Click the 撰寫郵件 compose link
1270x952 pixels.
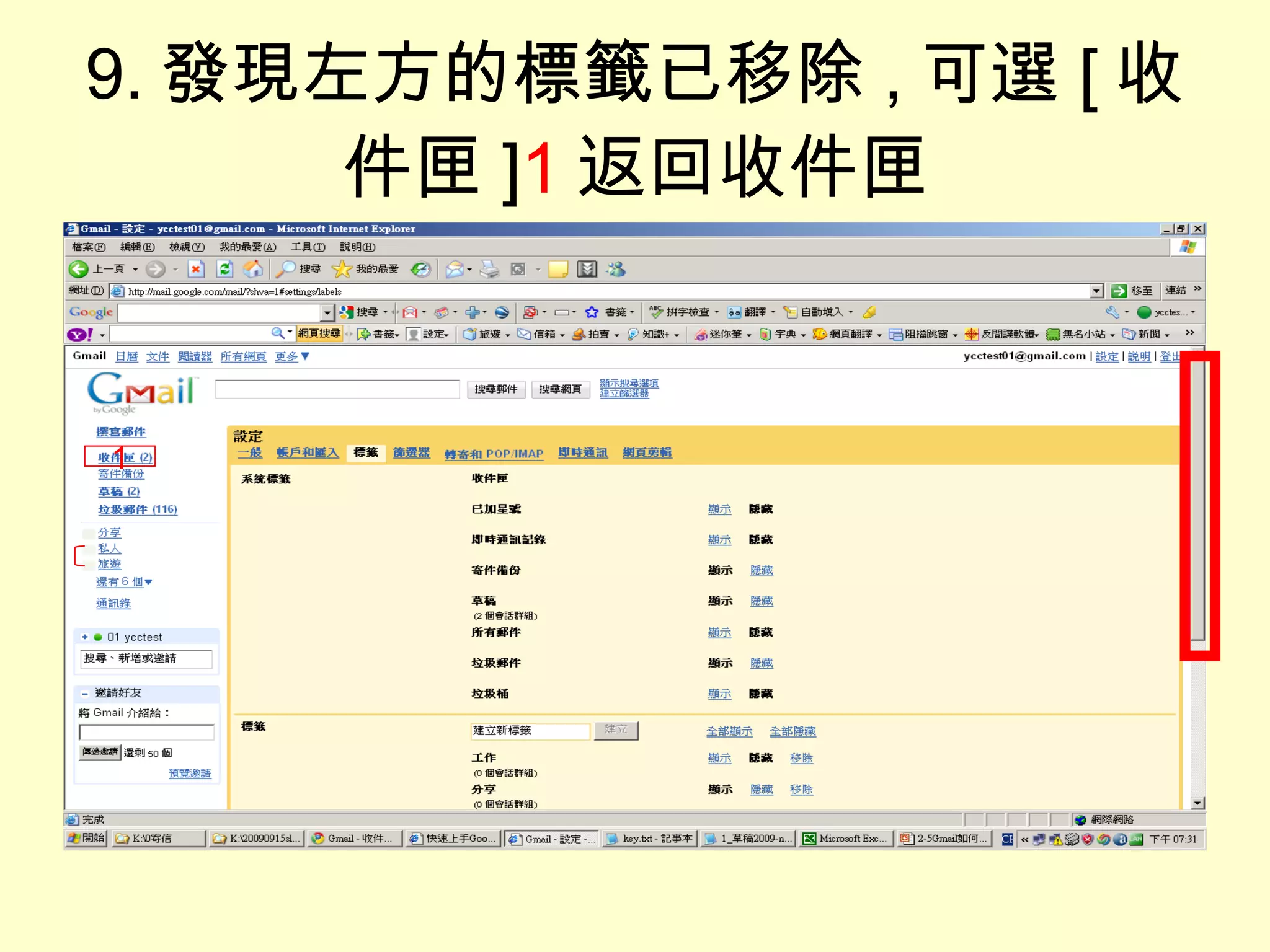tap(121, 432)
